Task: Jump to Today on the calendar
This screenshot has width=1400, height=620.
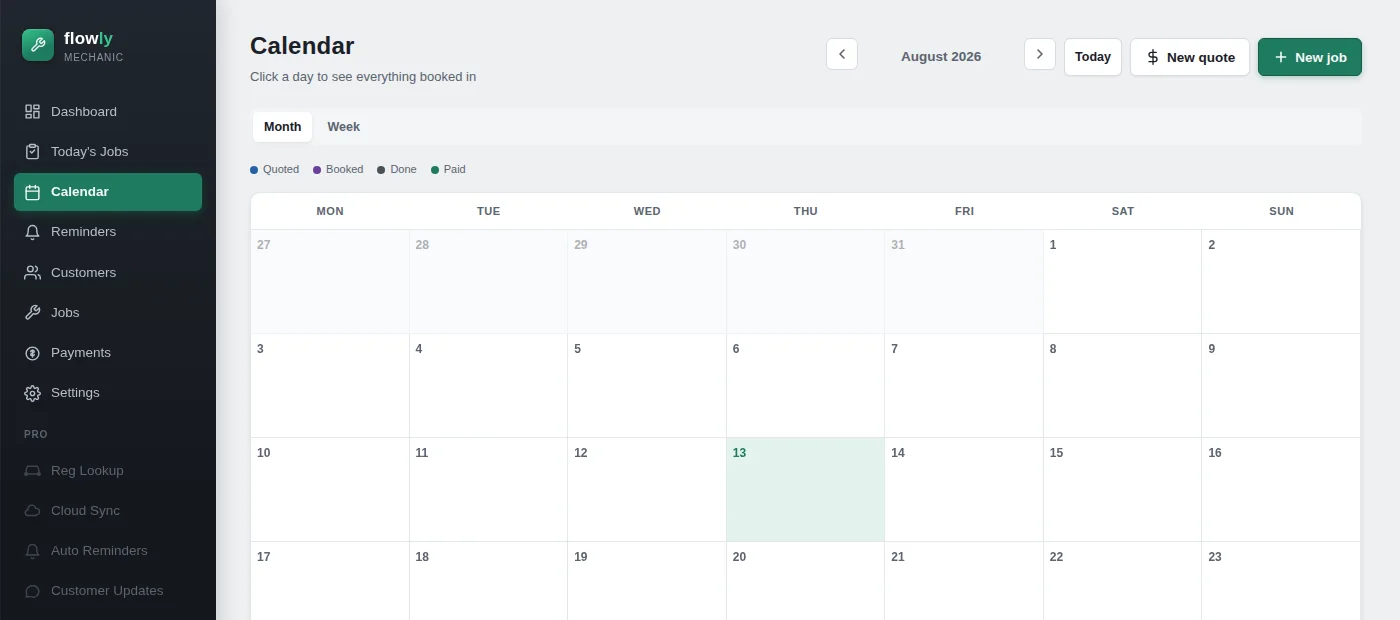Action: [x=1093, y=57]
